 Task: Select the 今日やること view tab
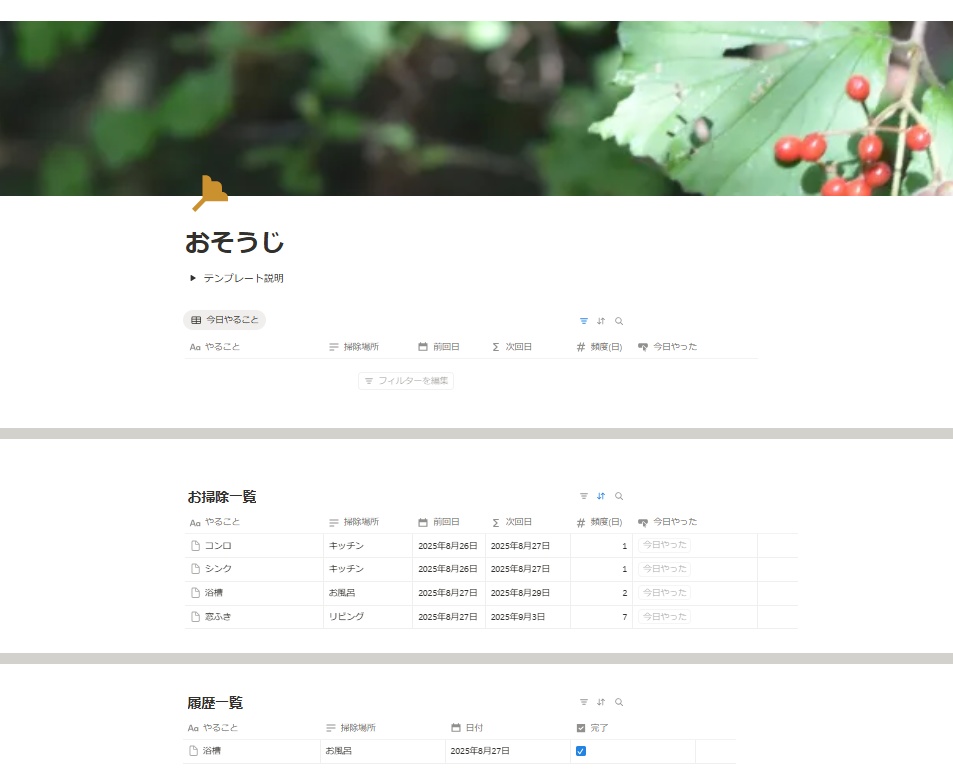coord(224,320)
